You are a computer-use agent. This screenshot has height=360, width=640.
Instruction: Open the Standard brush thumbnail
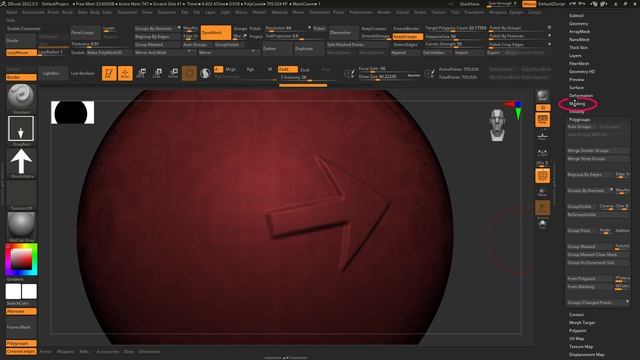(x=21, y=96)
